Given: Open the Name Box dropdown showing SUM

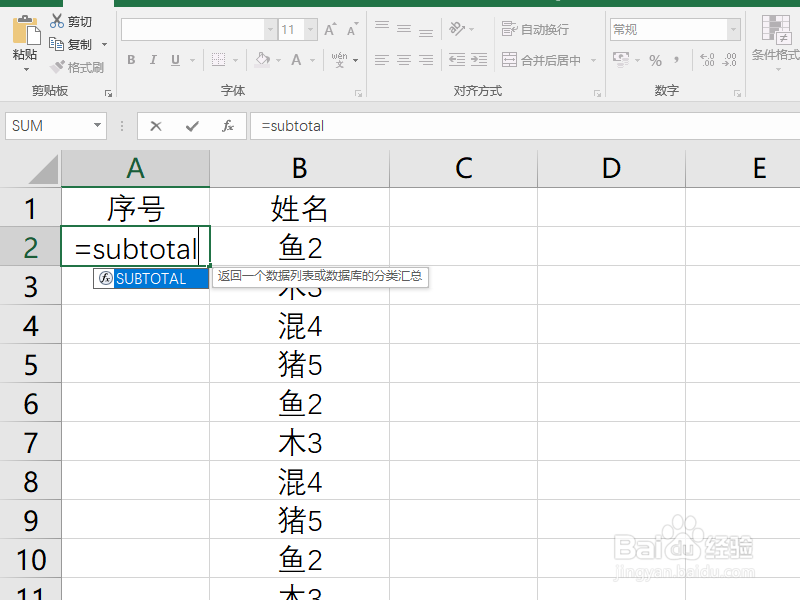Looking at the screenshot, I should click(95, 125).
